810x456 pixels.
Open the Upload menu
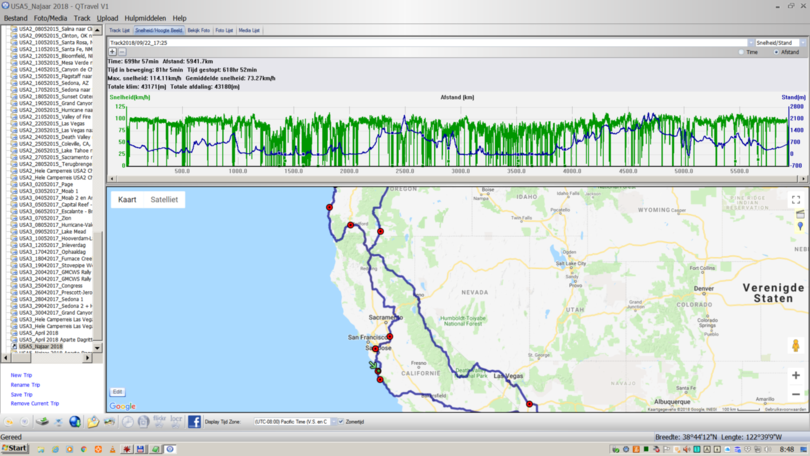107,18
